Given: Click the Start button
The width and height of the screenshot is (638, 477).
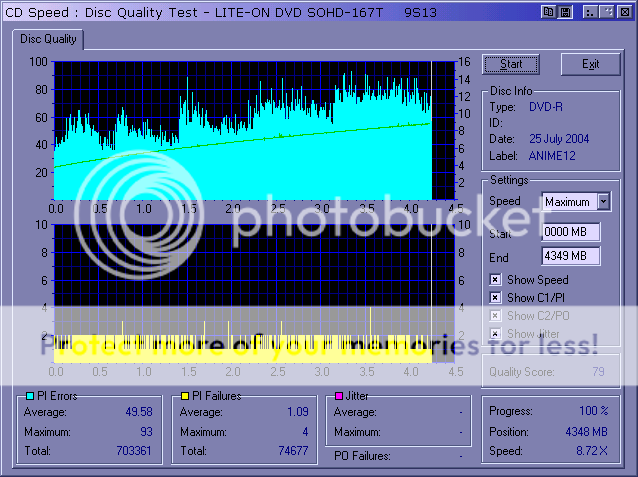Looking at the screenshot, I should (511, 64).
